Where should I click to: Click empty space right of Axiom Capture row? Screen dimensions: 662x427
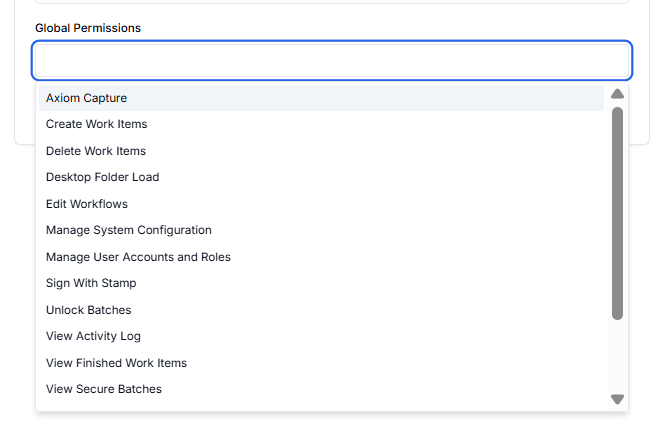point(365,98)
